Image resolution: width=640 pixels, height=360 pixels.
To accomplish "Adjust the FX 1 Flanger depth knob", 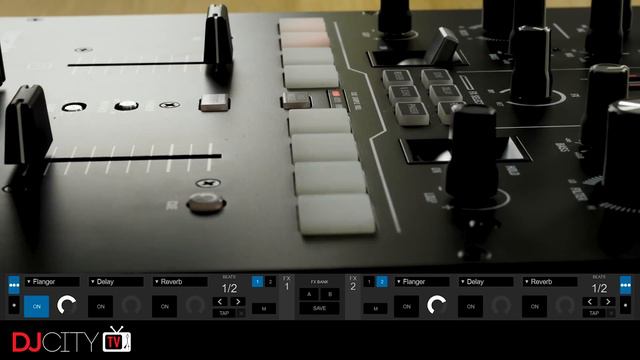I will (x=67, y=305).
